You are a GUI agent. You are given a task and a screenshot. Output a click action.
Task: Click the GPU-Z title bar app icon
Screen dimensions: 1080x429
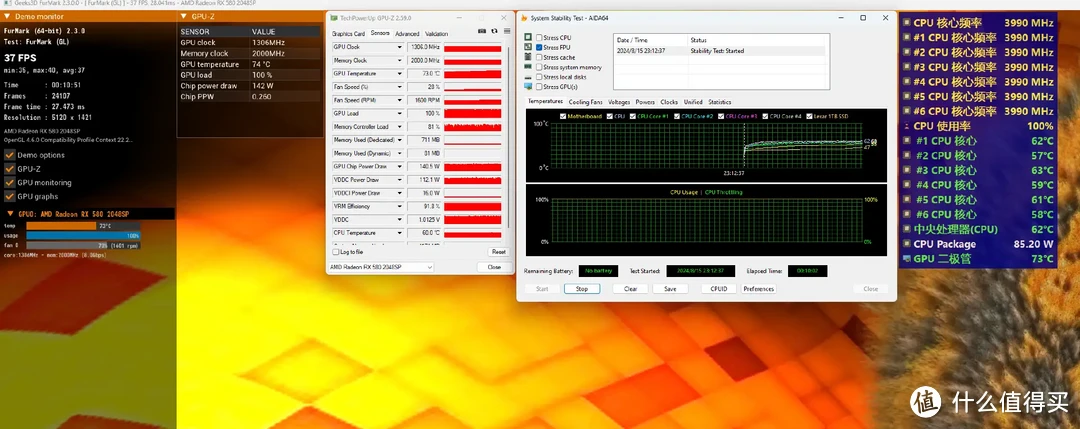click(334, 17)
